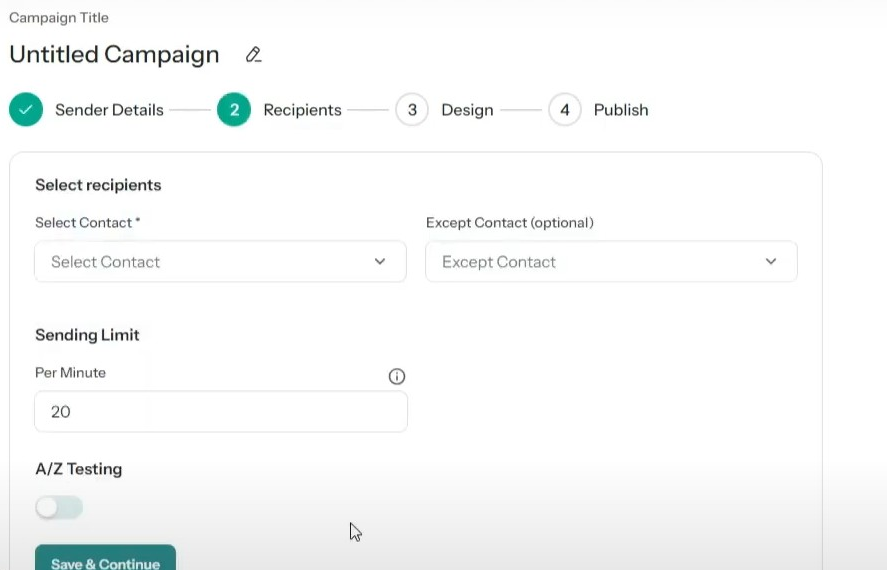The height and width of the screenshot is (570, 887).
Task: Click the completed Sender Details checkmark circle
Action: [x=26, y=110]
